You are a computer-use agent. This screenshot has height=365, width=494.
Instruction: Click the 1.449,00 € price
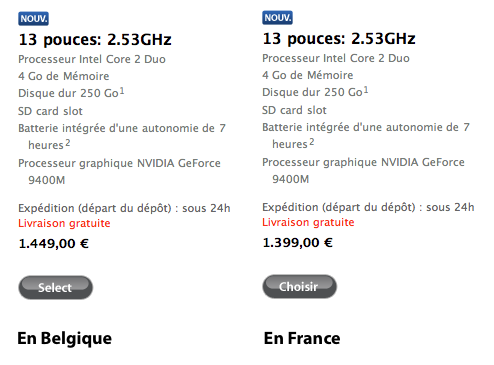[54, 243]
